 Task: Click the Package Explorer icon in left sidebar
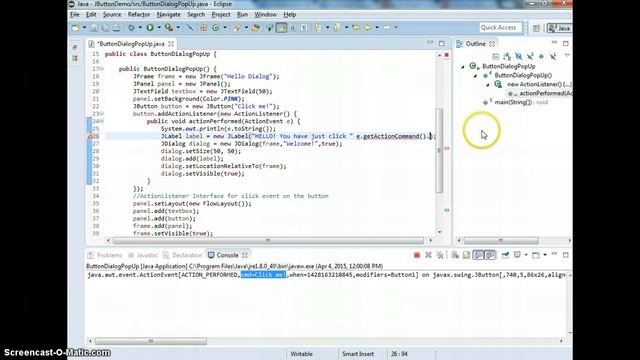(75, 58)
